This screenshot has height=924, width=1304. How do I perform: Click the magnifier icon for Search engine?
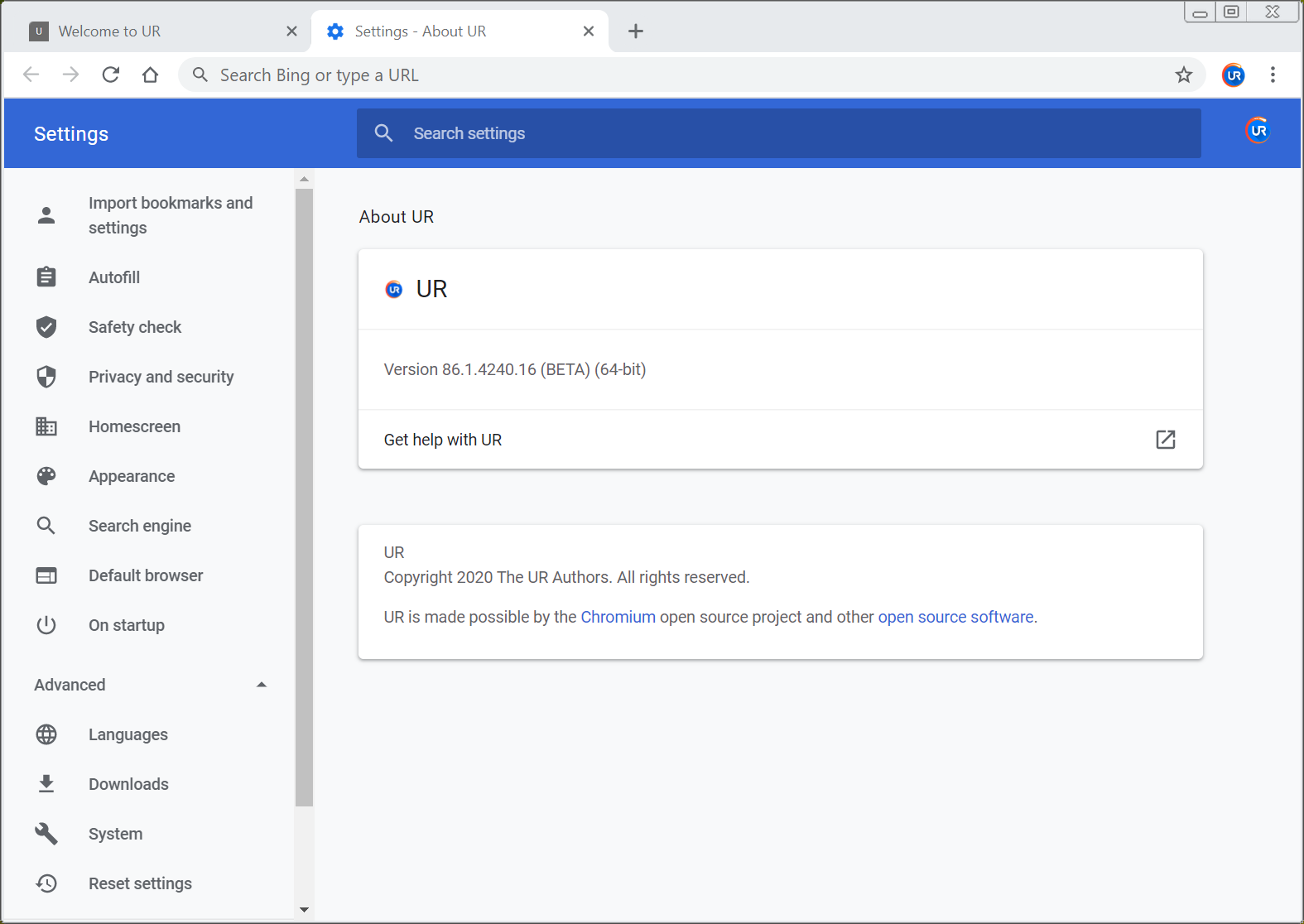pyautogui.click(x=46, y=526)
